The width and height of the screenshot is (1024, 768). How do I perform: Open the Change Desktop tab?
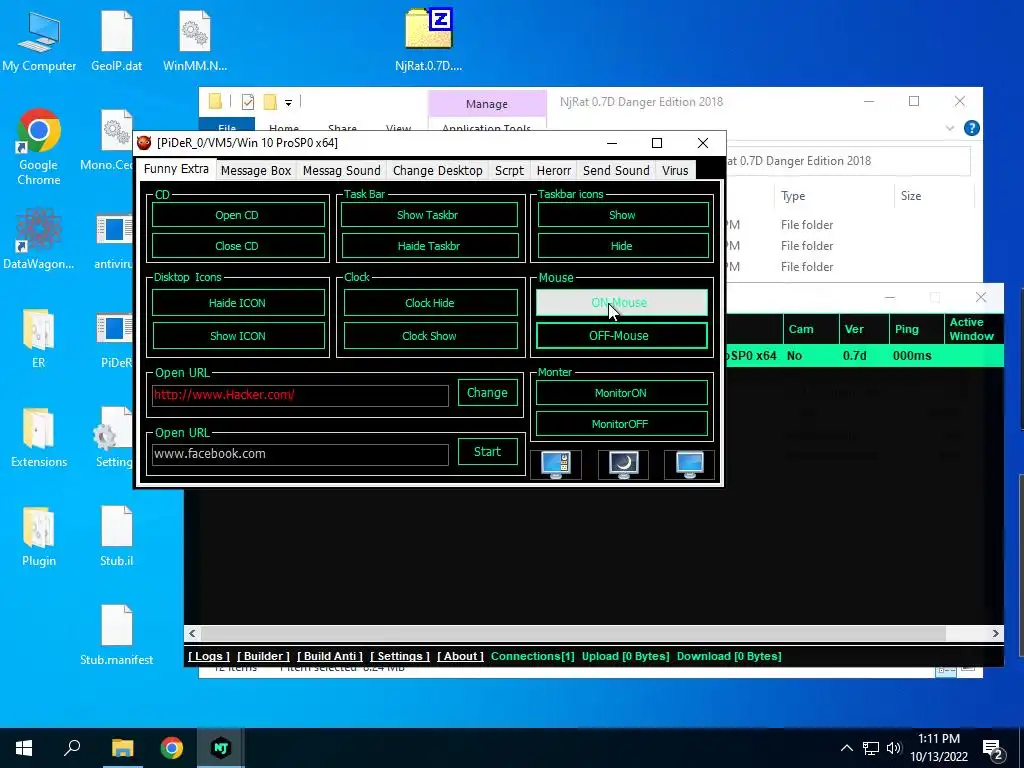pos(438,170)
